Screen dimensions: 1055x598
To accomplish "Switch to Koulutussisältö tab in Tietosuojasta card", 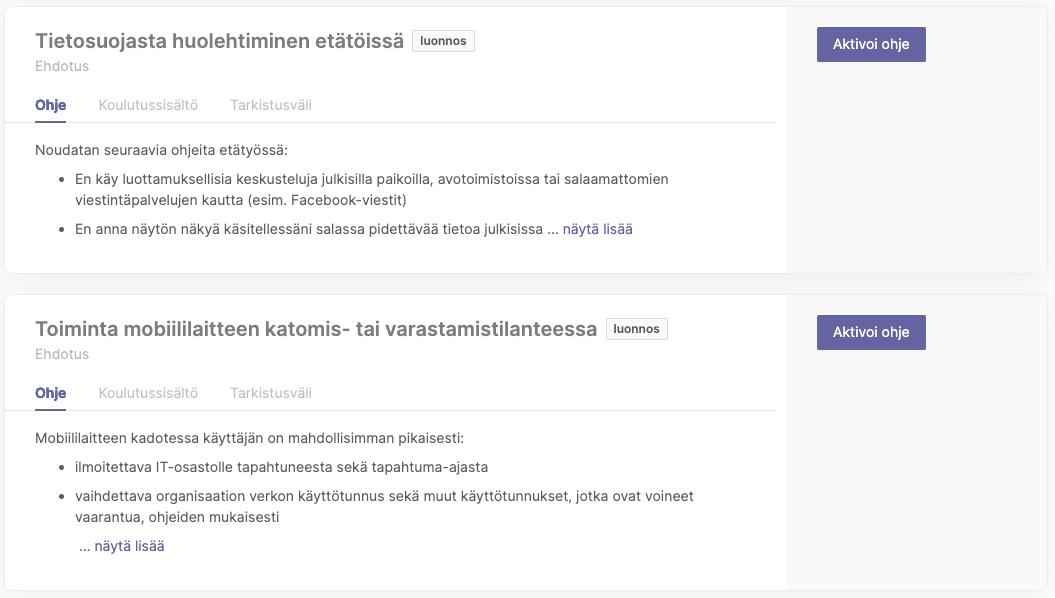I will (148, 105).
